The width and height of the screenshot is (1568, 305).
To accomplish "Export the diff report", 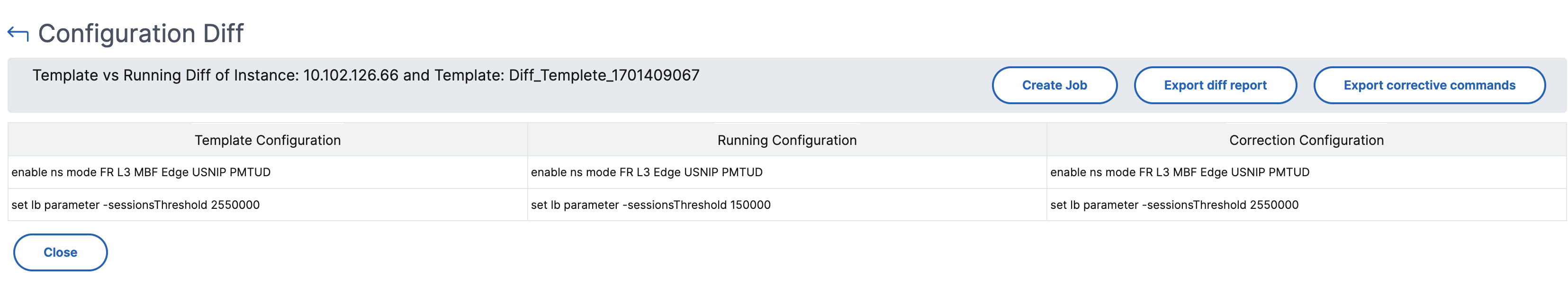I will [1215, 85].
